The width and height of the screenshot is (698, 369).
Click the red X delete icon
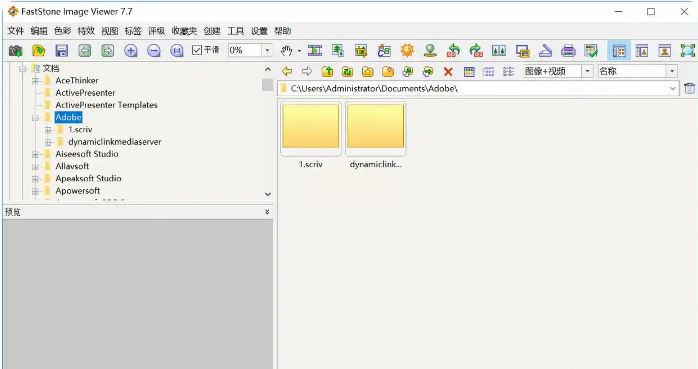pyautogui.click(x=448, y=72)
